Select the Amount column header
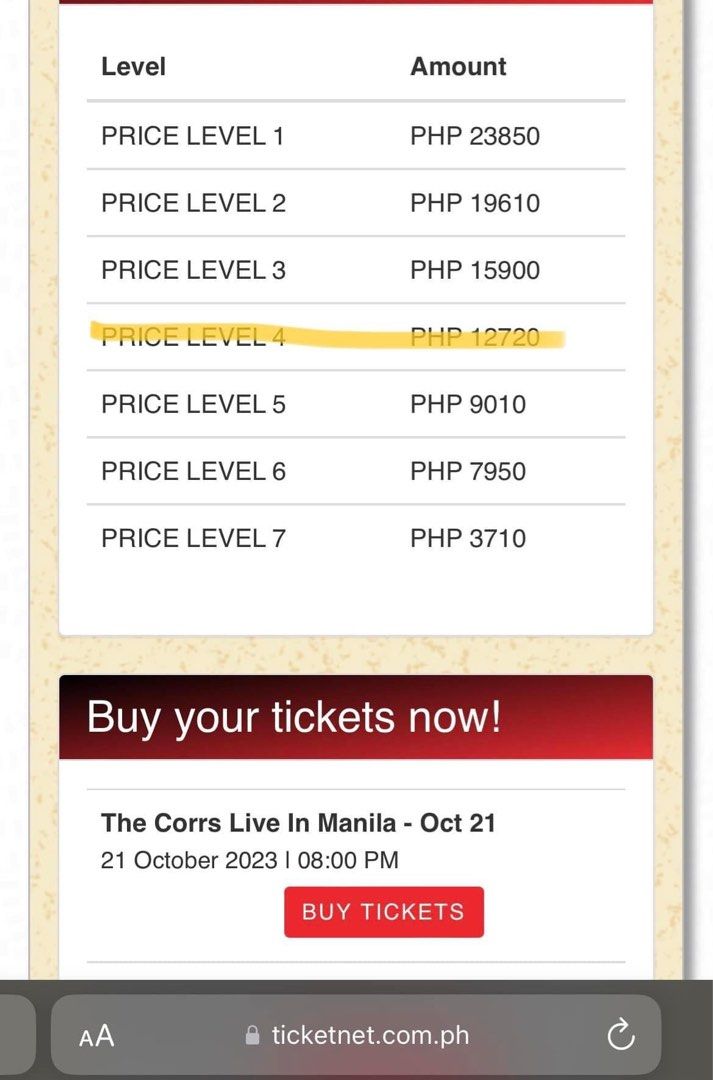Screen dimensions: 713x1080 (458, 66)
